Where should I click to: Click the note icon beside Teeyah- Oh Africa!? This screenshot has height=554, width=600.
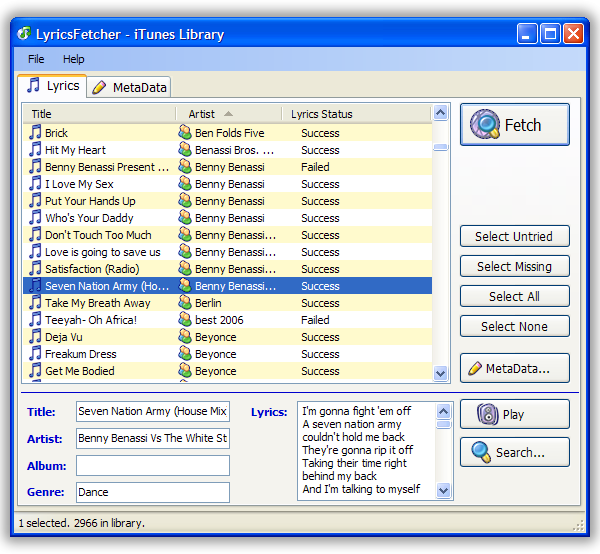pos(35,319)
